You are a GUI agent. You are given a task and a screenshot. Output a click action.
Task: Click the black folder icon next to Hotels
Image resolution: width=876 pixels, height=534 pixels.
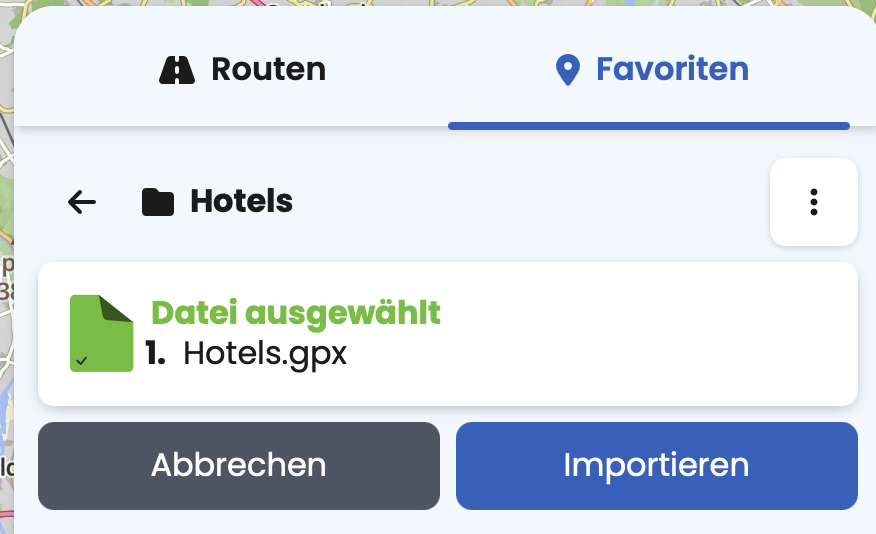click(x=158, y=202)
